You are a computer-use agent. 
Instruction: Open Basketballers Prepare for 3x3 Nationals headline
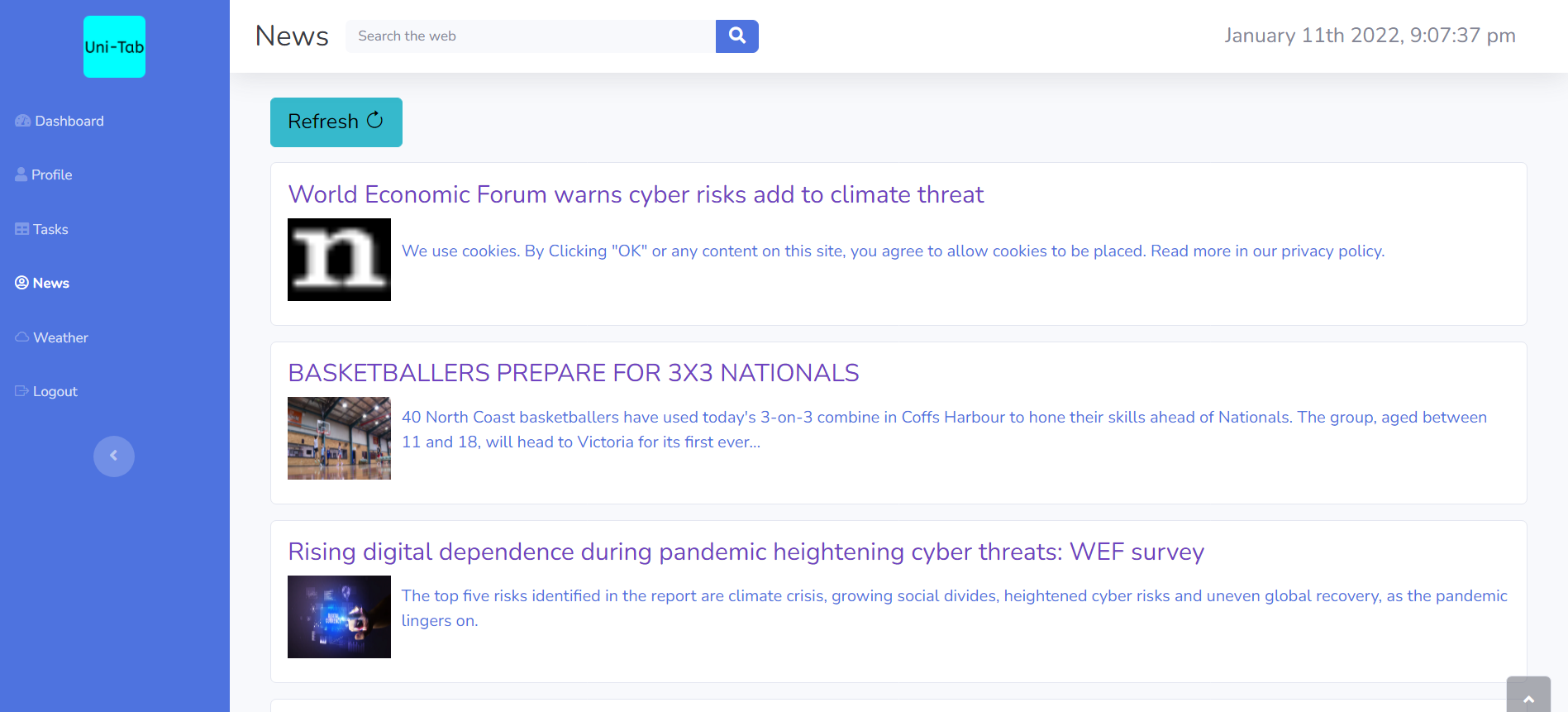tap(573, 373)
